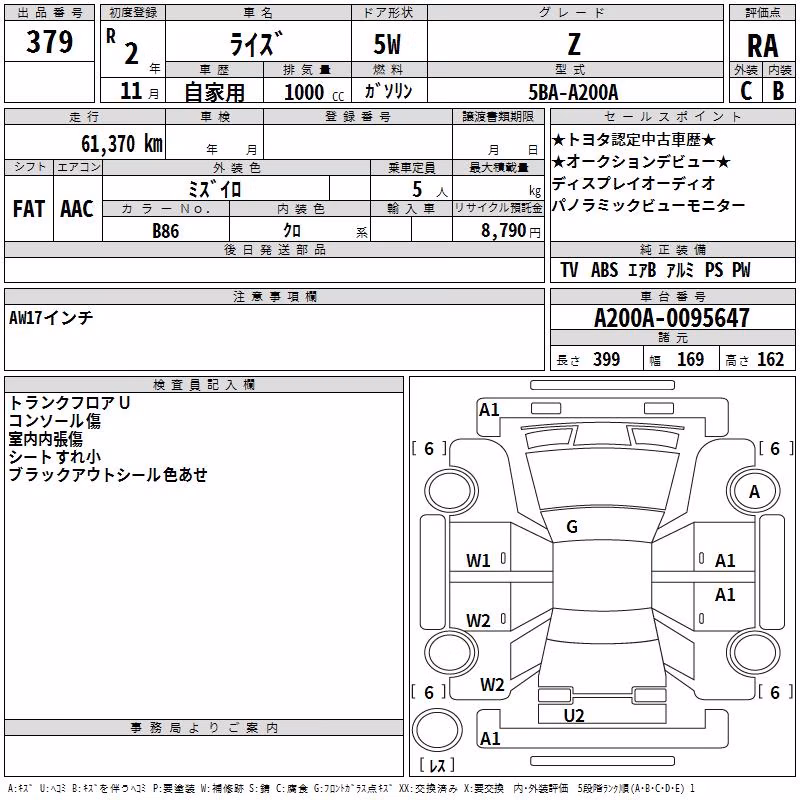Click A1 mark on front bumper

pos(489,410)
